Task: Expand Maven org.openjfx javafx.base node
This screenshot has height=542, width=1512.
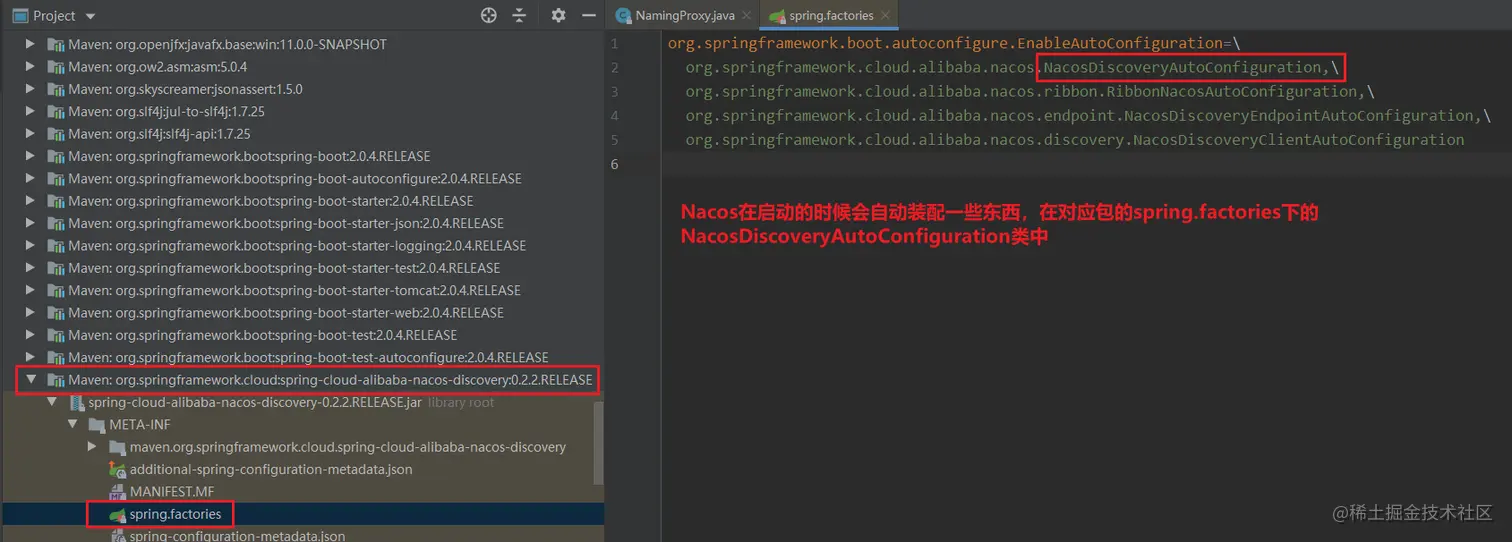Action: [30, 44]
